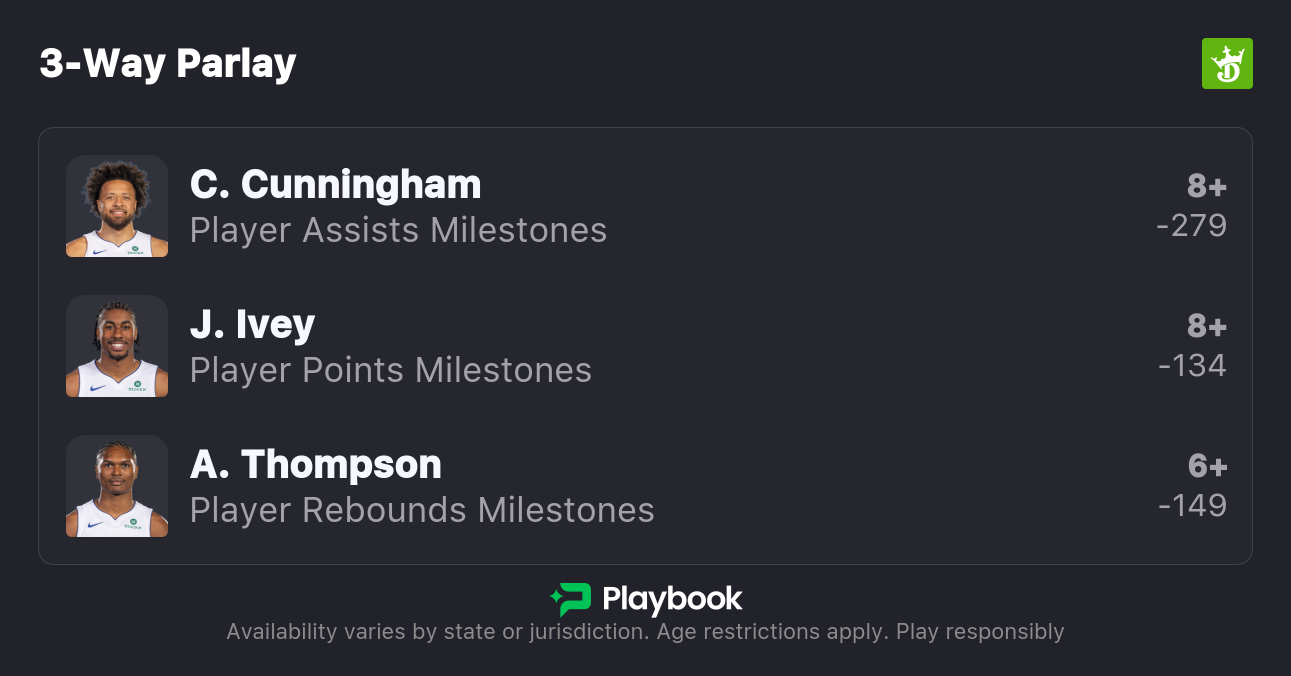Click the -149 odds for Thompson
This screenshot has height=676, width=1291.
pyautogui.click(x=1192, y=506)
